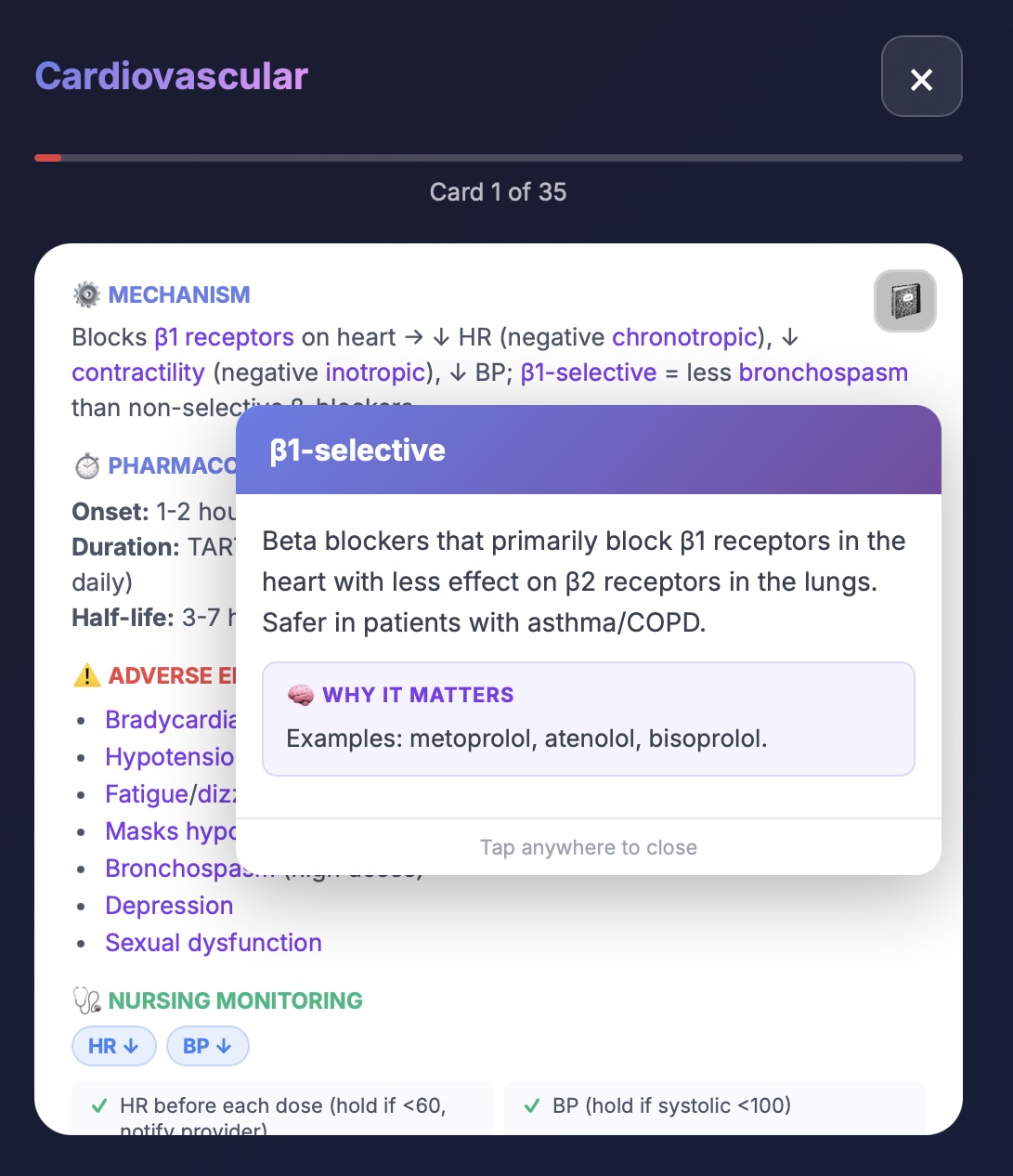The height and width of the screenshot is (1176, 1013).
Task: Tap the Sexual dysfunction adverse effect link
Action: [214, 943]
